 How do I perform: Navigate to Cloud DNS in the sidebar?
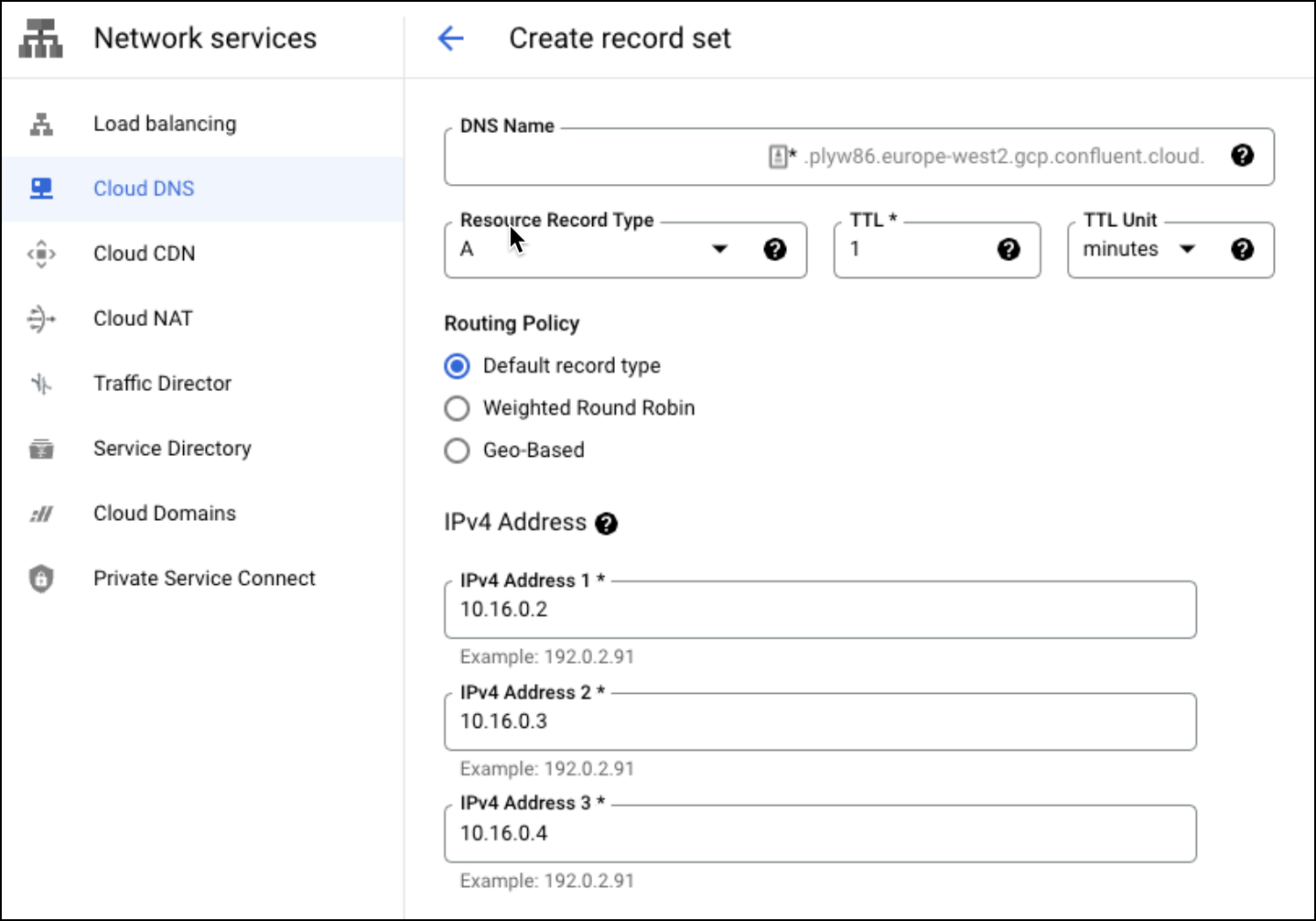143,188
